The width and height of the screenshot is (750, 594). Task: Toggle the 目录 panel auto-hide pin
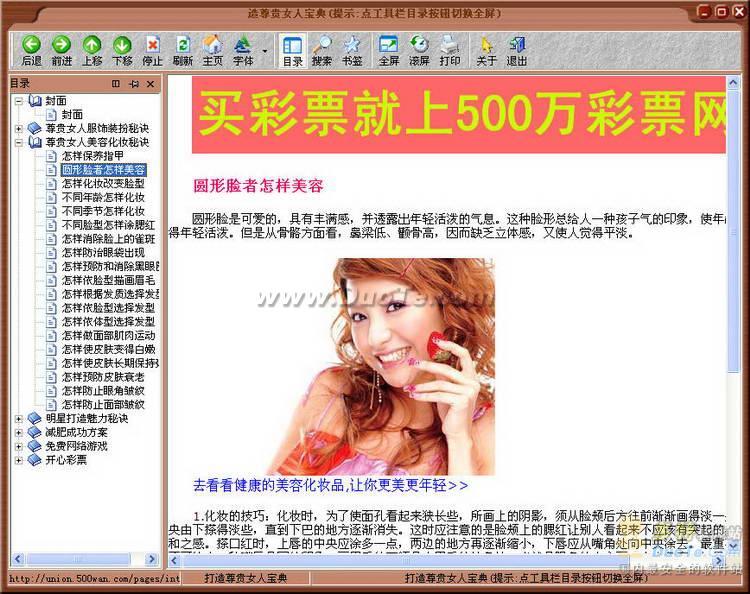click(x=134, y=84)
